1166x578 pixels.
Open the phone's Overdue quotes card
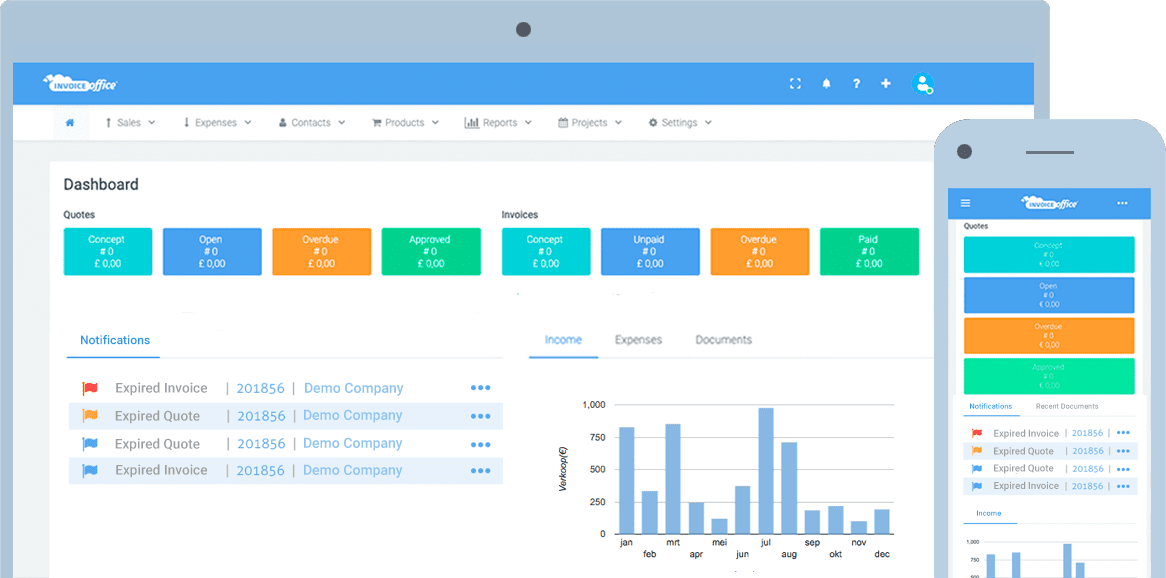pos(1049,335)
